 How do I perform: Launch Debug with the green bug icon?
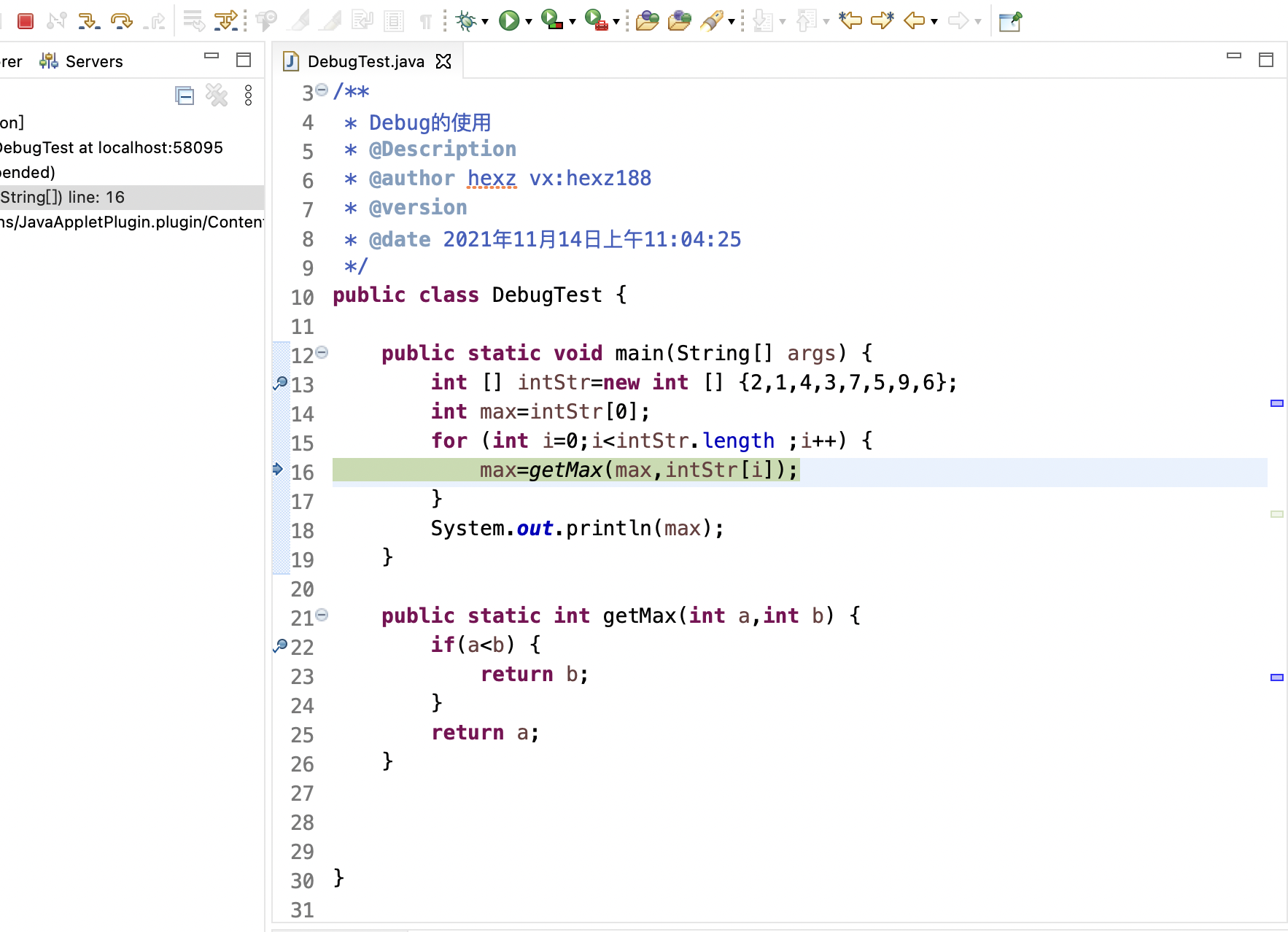tap(465, 21)
